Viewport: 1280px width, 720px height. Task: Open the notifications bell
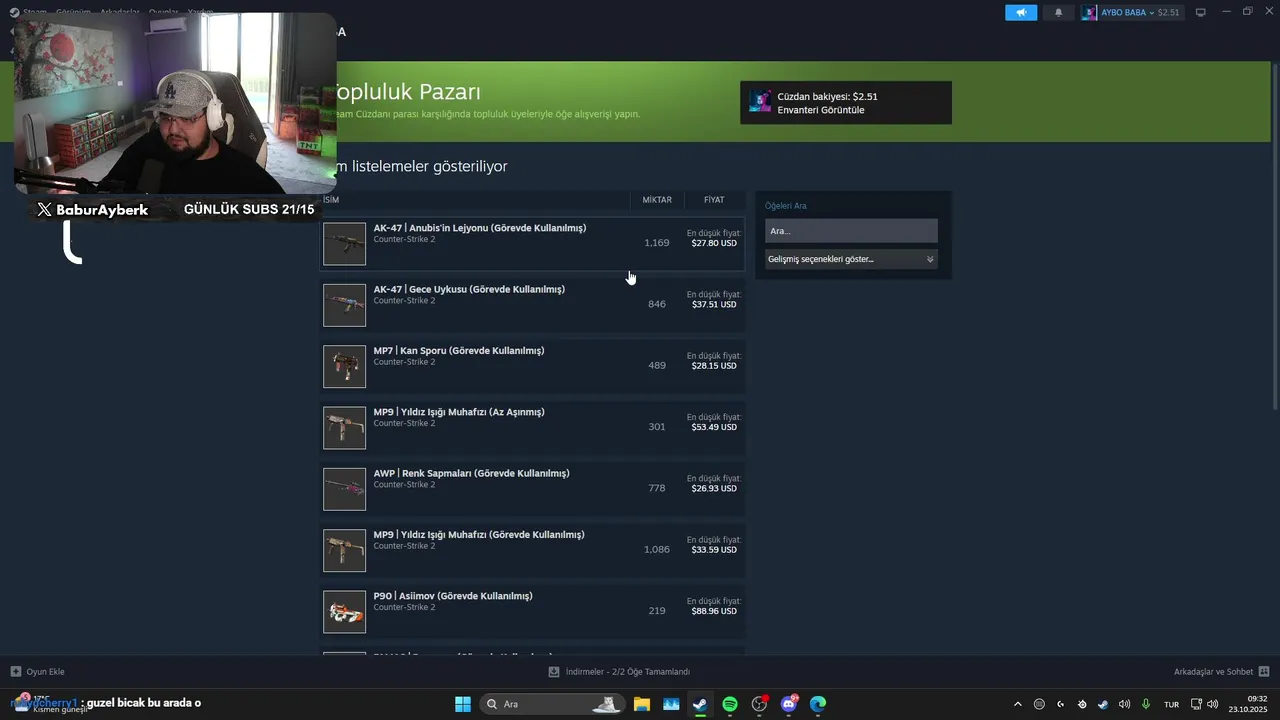tap(1058, 13)
